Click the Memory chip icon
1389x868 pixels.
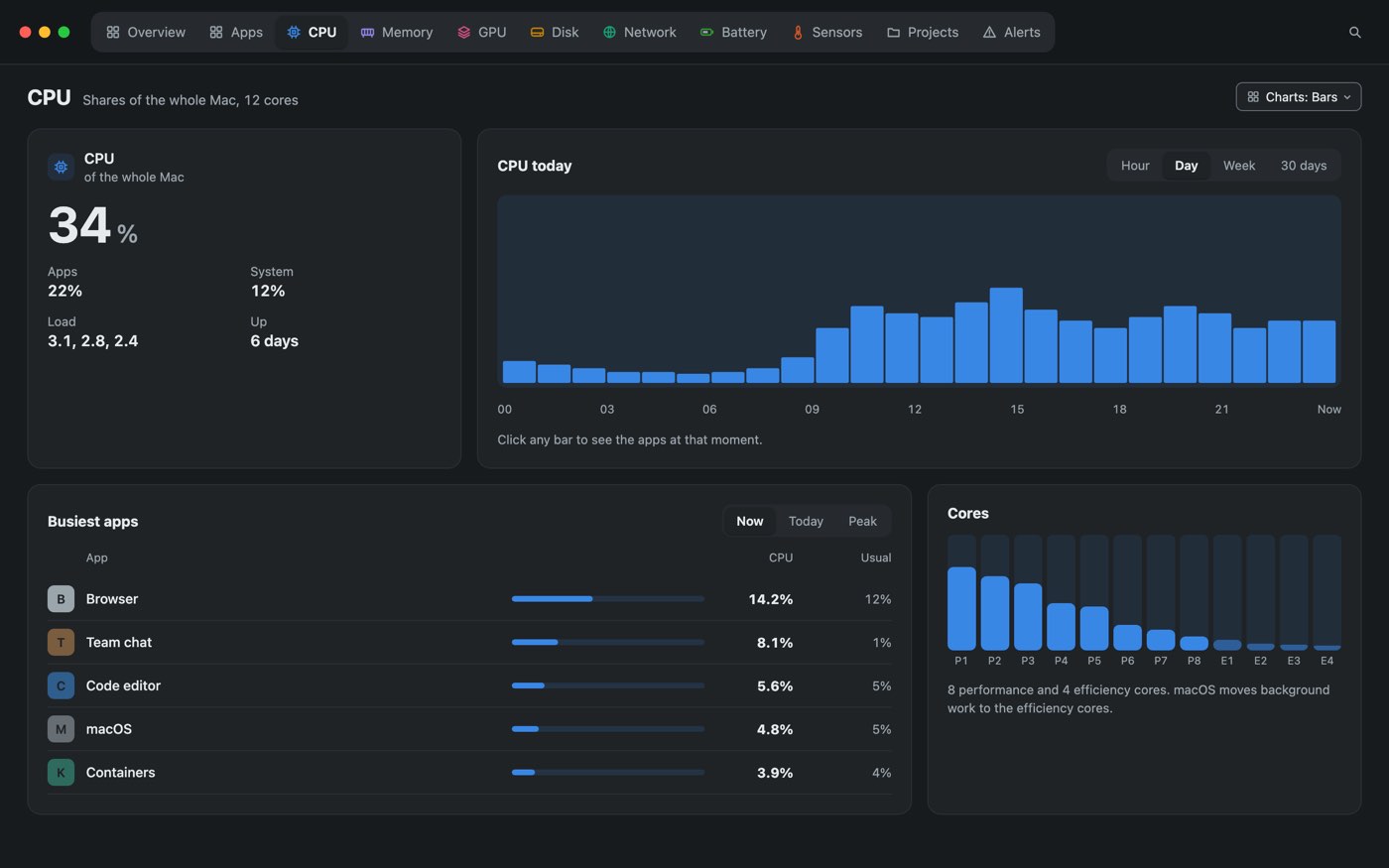[367, 32]
